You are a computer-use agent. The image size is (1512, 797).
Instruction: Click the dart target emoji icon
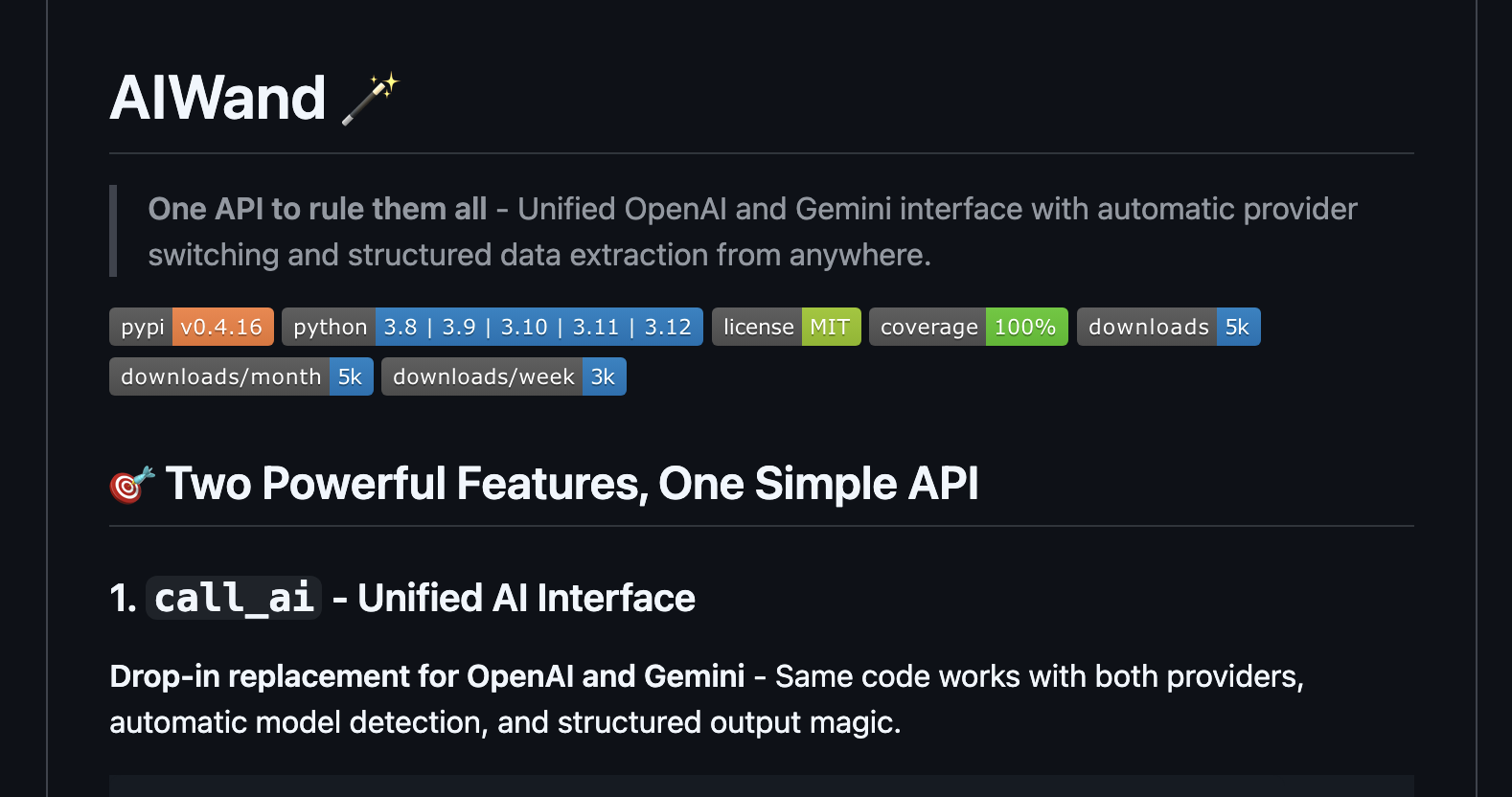(131, 485)
